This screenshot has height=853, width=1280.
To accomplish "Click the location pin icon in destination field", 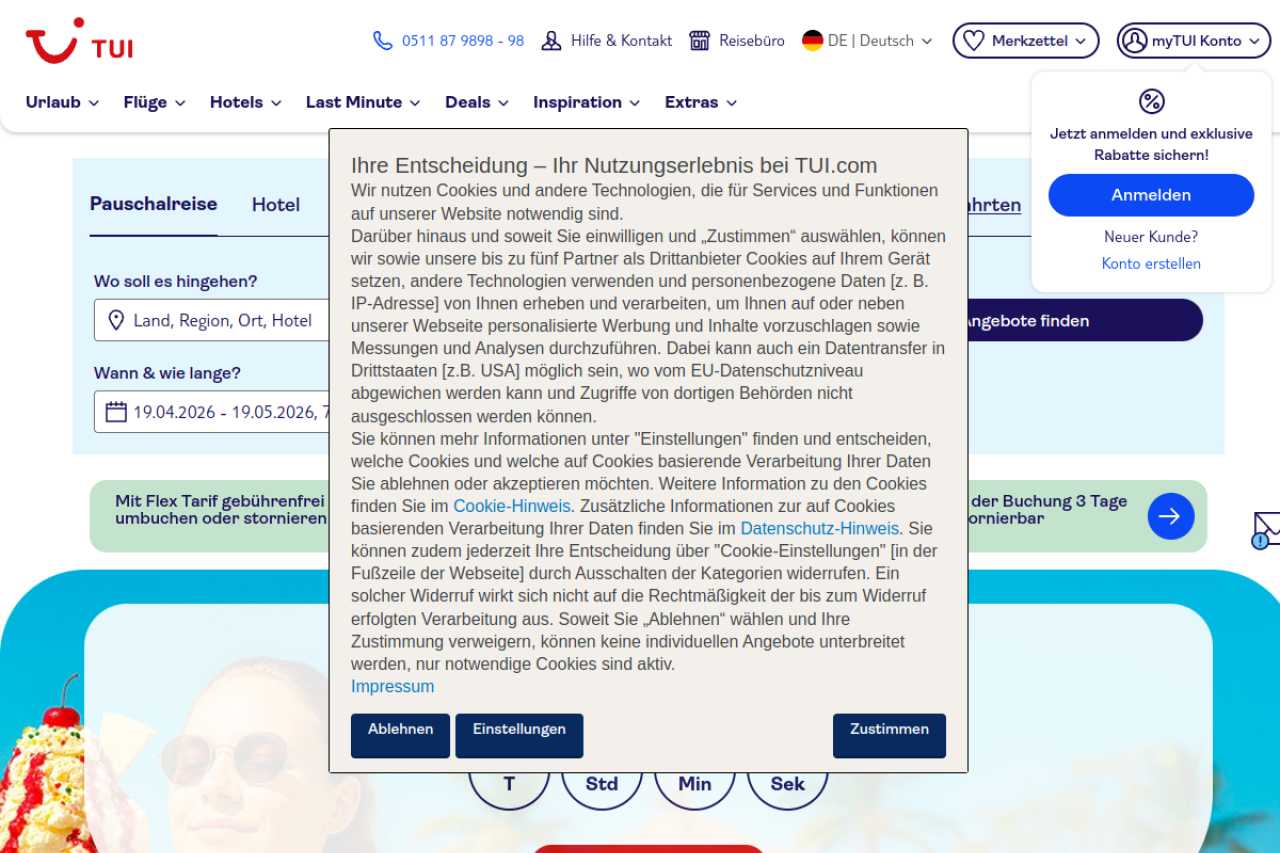I will click(116, 320).
